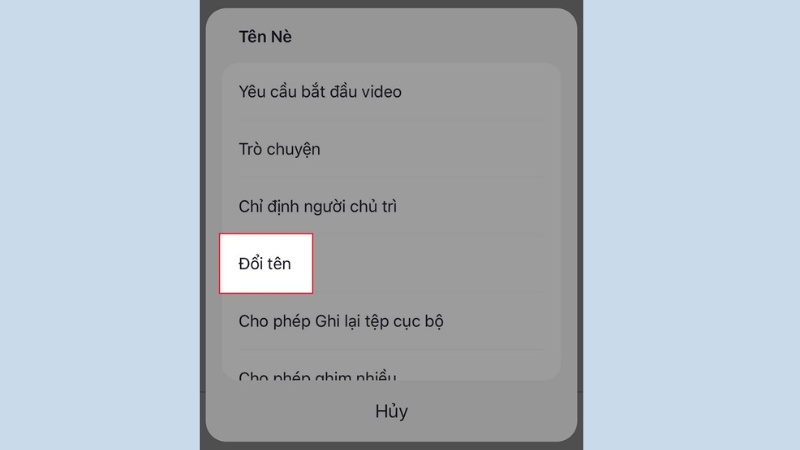Screen dimensions: 800x450
Task: Click the light blue background right of the phone
Action: coord(691,225)
